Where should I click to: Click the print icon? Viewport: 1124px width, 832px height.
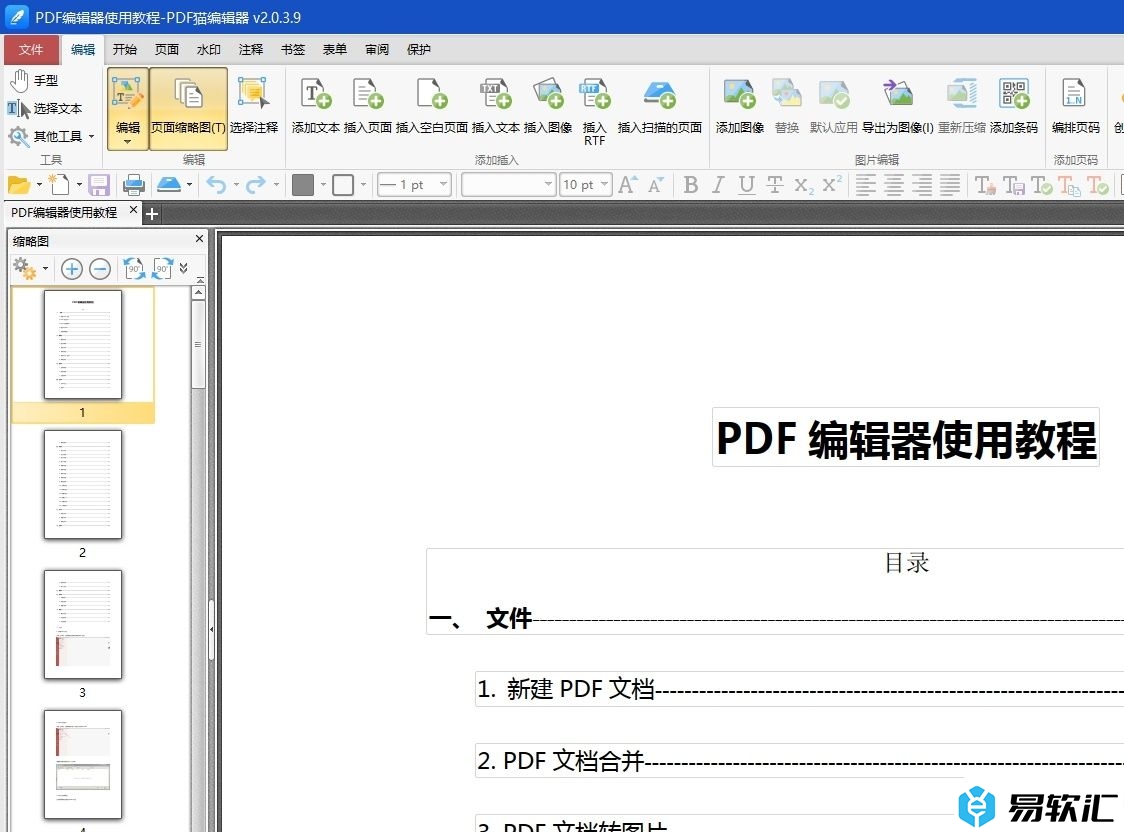click(134, 185)
